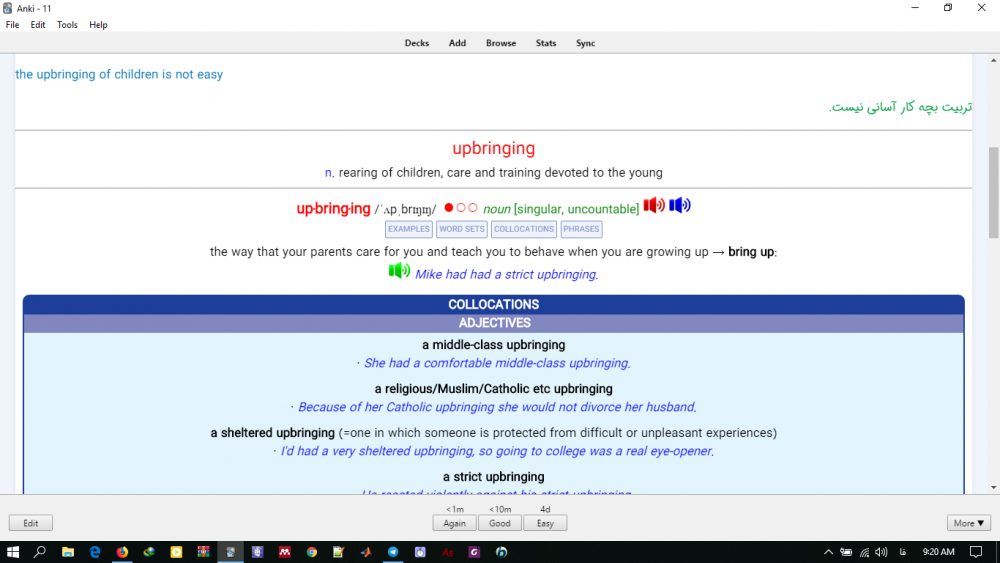
Task: Rate card as Easy
Action: 545,523
